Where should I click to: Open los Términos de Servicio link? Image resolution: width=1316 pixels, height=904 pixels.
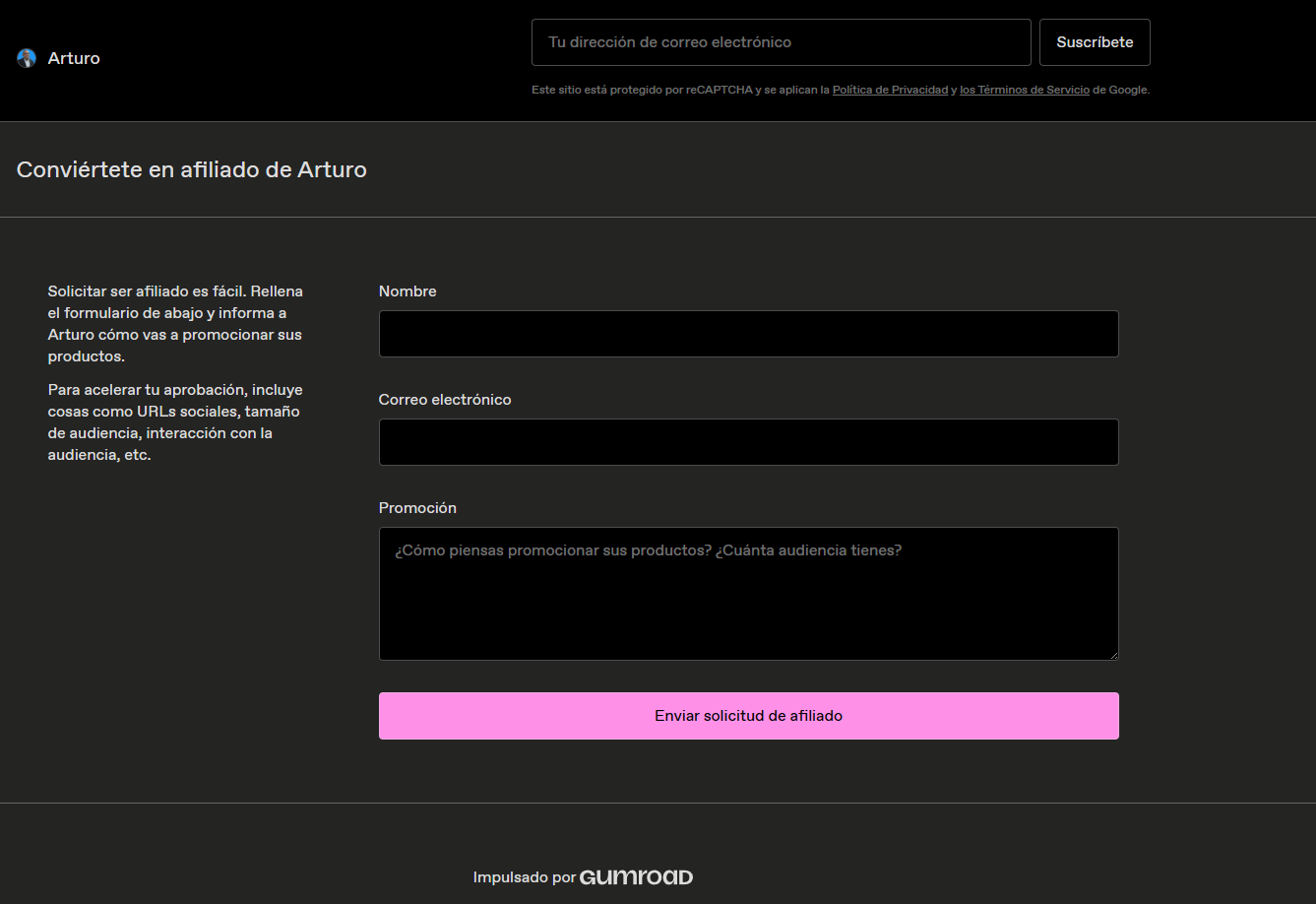coord(1025,90)
